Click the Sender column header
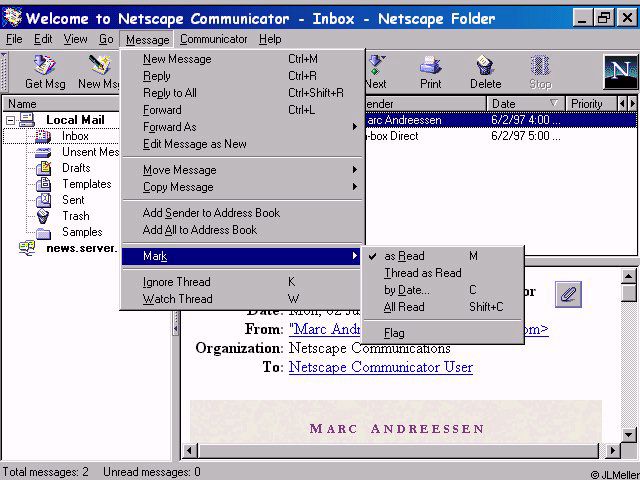Image resolution: width=640 pixels, height=480 pixels. 425,104
